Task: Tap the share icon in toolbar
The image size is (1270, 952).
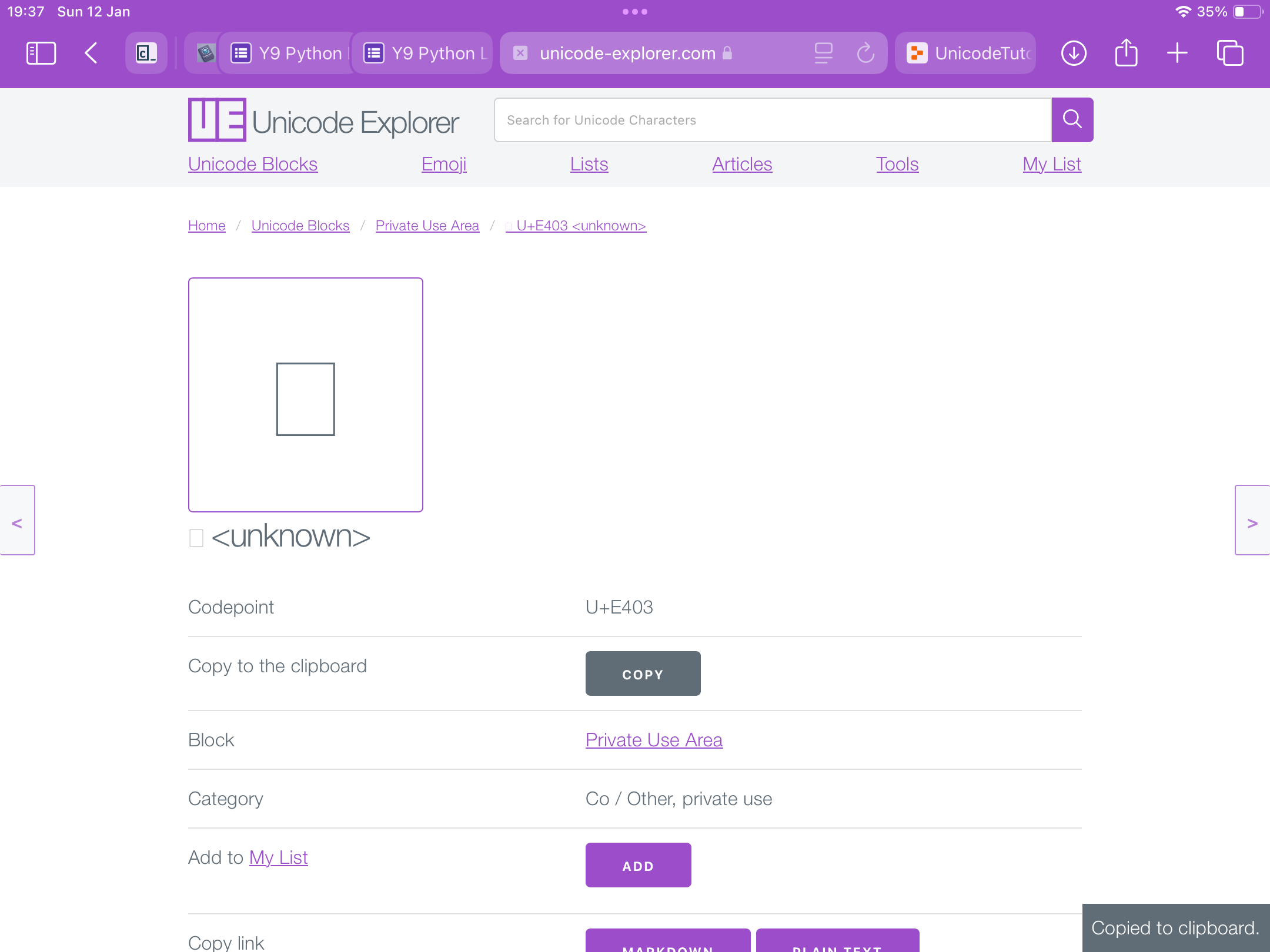Action: [x=1126, y=53]
